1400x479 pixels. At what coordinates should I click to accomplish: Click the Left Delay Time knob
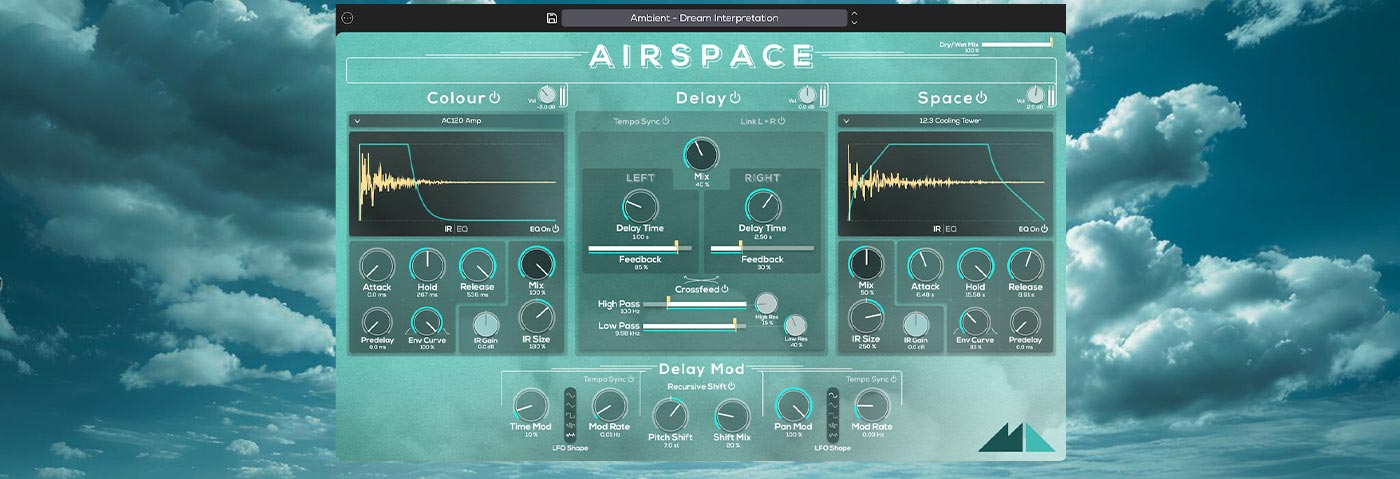point(640,206)
